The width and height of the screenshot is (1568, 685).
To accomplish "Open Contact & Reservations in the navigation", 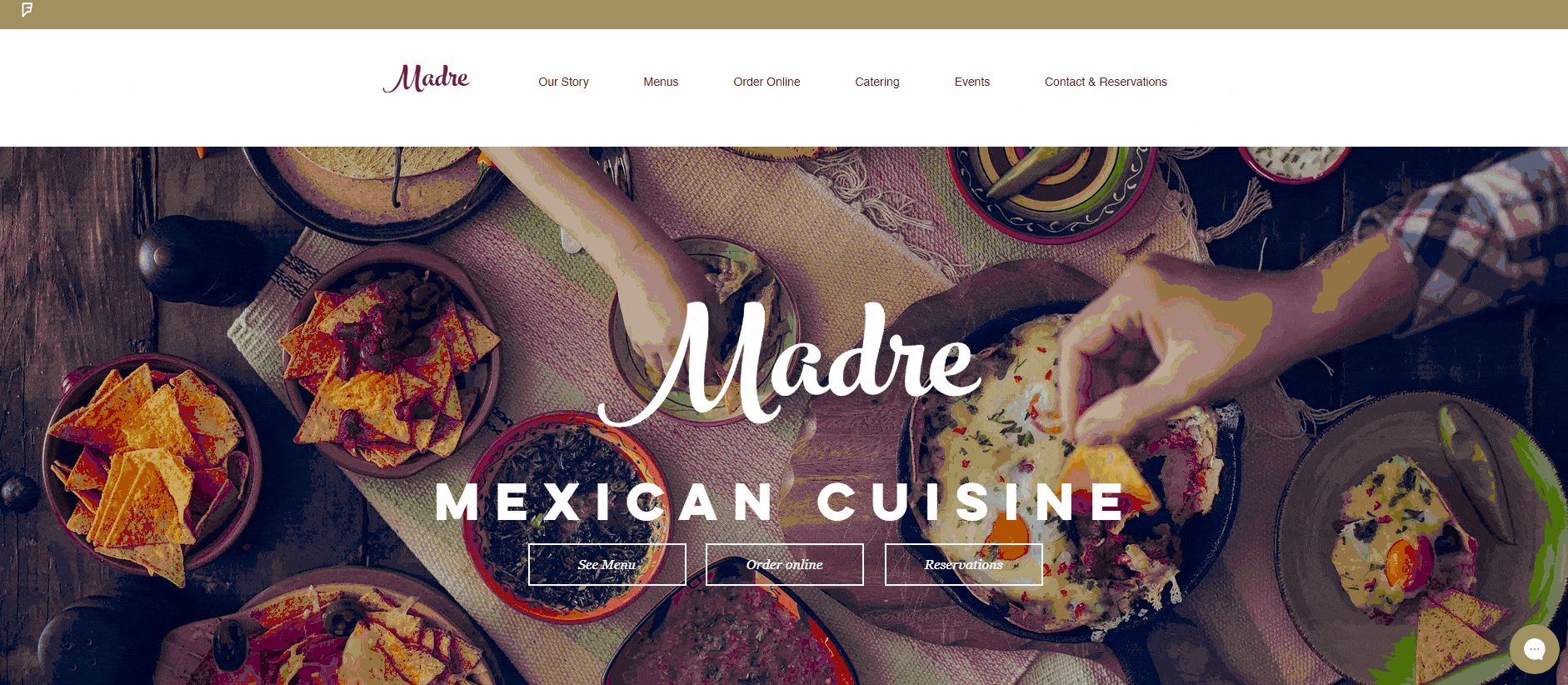I will coord(1106,82).
